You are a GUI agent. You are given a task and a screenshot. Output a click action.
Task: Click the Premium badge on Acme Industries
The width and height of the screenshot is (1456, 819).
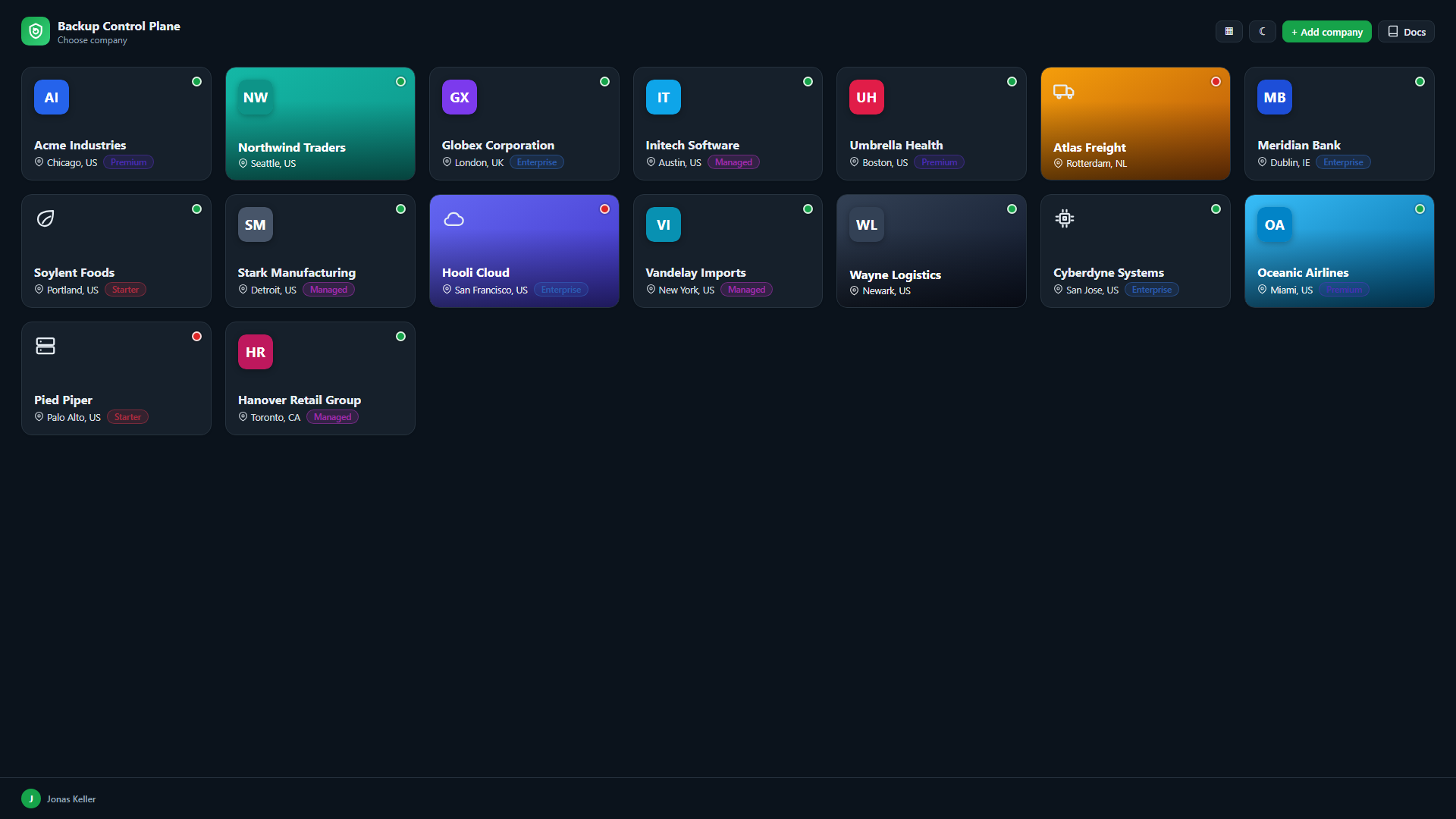(128, 162)
